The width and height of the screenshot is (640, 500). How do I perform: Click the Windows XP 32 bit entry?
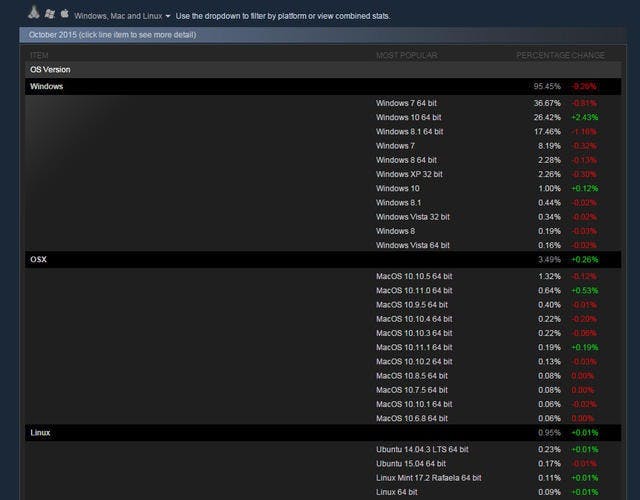409,174
